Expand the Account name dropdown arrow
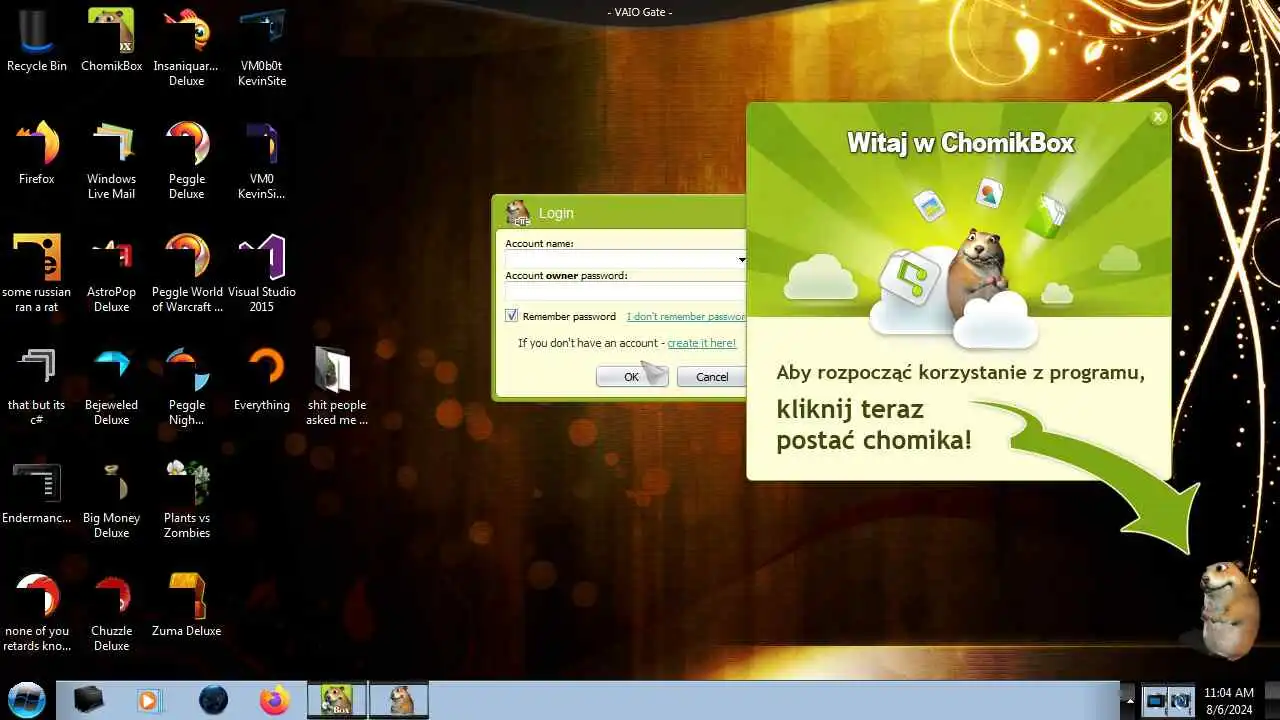This screenshot has height=720, width=1280. coord(741,260)
